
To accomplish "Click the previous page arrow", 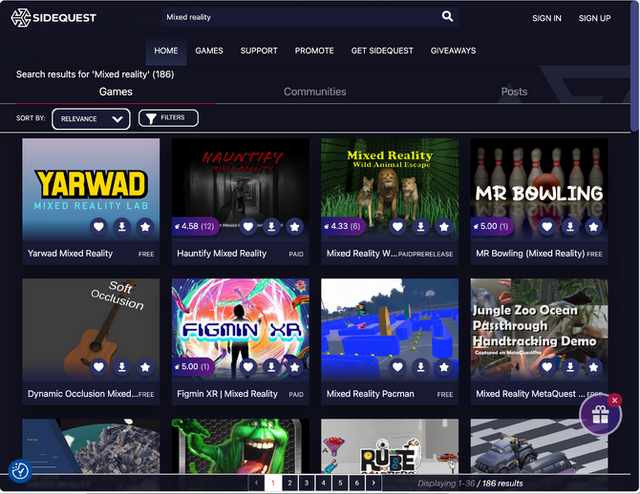I will pos(256,483).
